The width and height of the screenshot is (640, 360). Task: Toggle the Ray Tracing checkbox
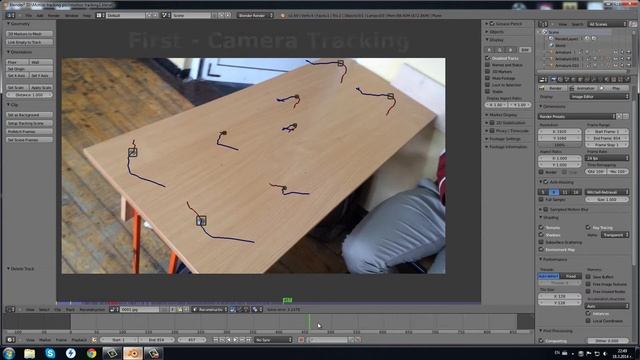point(588,227)
